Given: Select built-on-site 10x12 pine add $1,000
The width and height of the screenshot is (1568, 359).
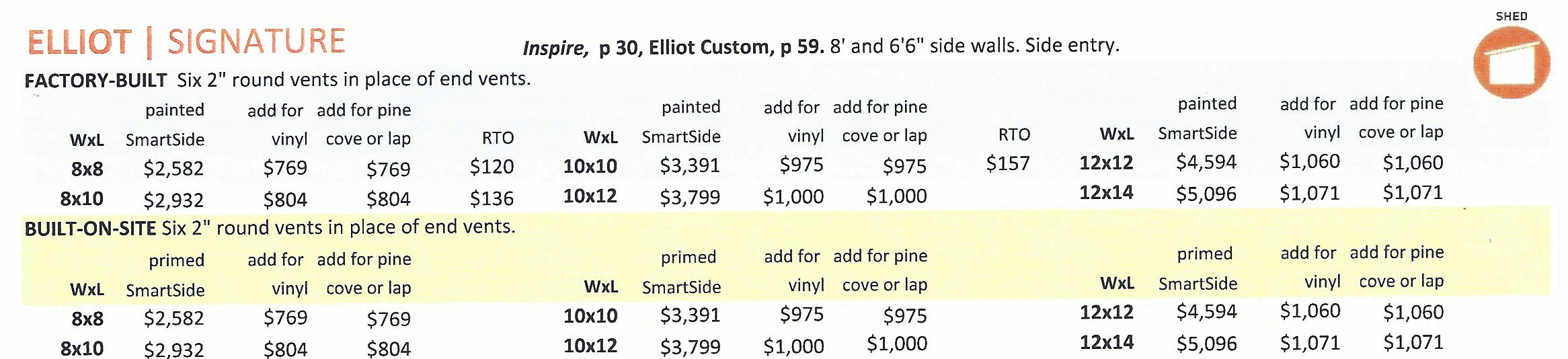Looking at the screenshot, I should [x=897, y=344].
